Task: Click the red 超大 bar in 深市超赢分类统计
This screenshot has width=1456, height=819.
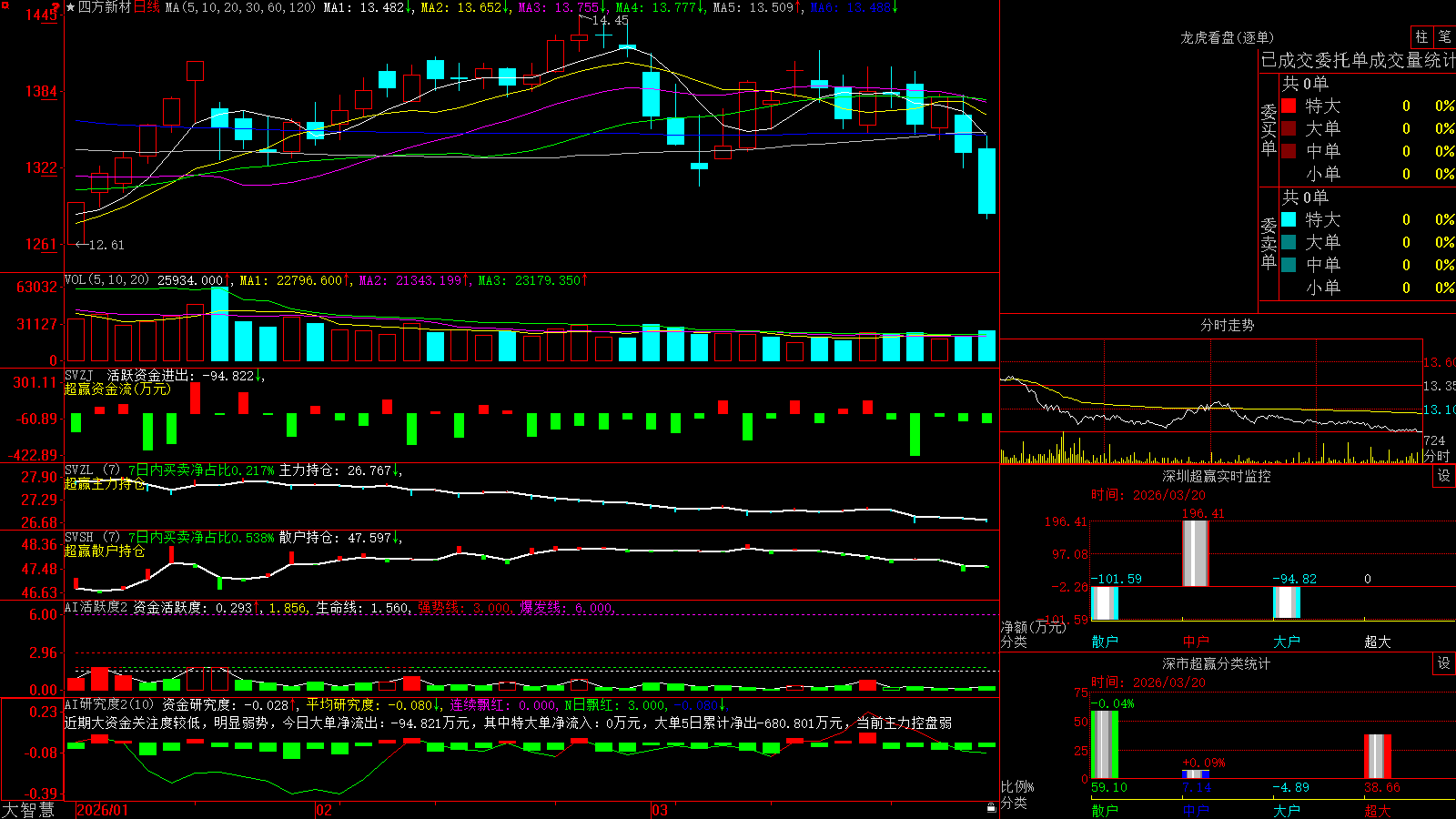Action: coord(1378,756)
